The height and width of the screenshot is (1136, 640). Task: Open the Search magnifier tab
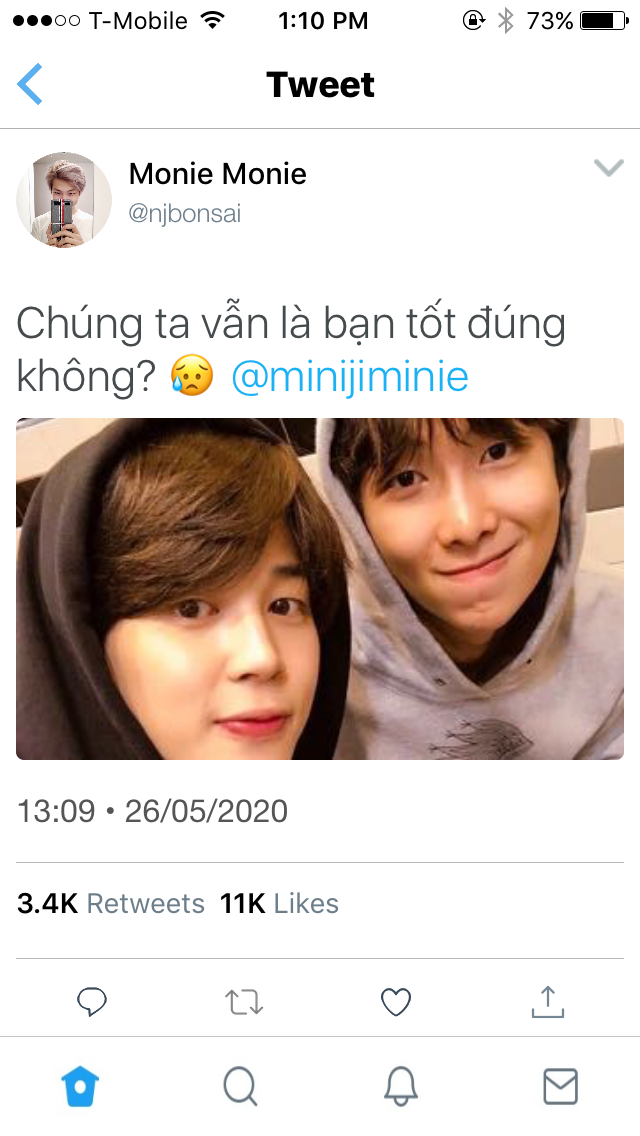click(240, 1087)
